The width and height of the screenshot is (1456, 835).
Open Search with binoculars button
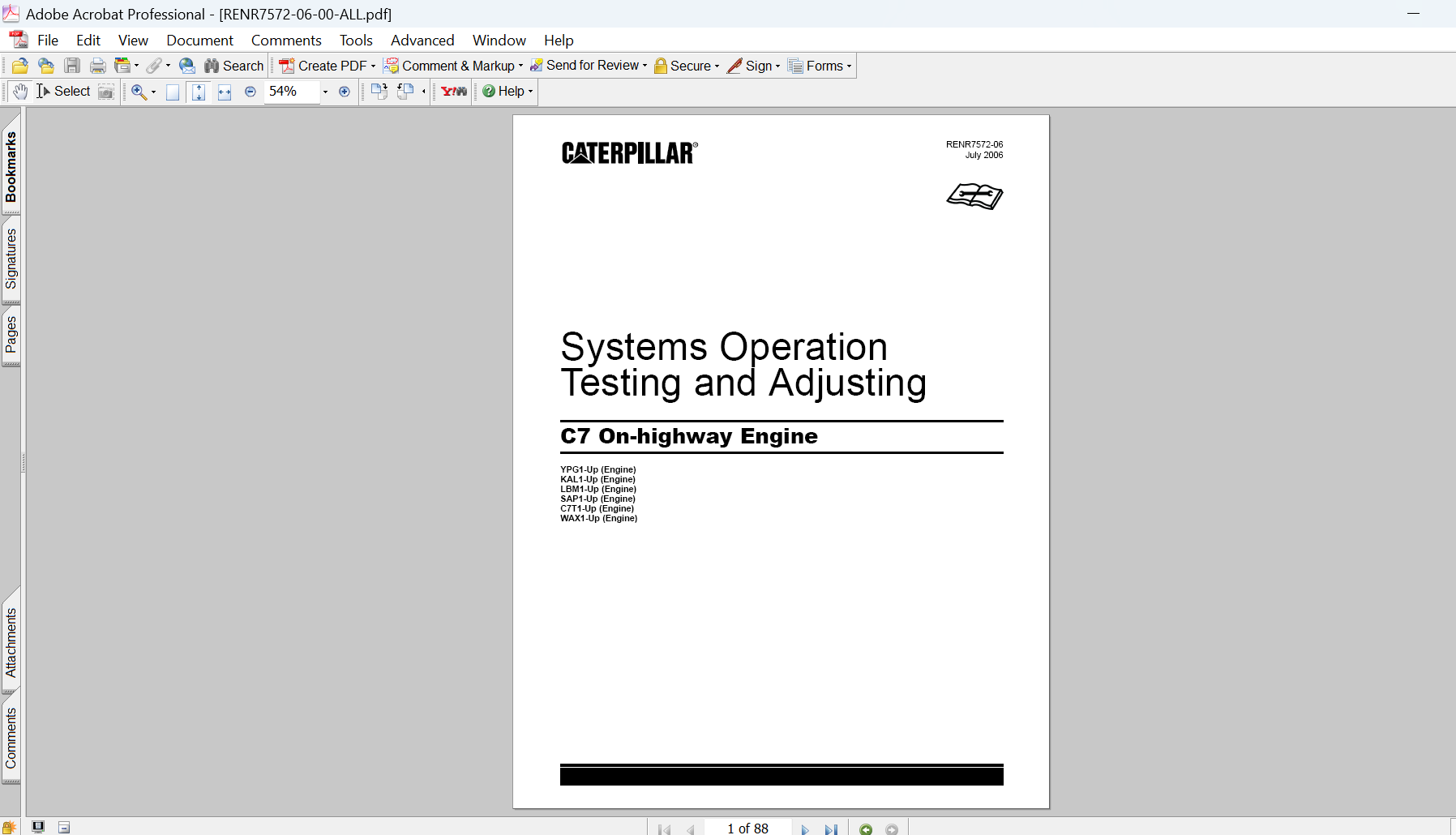(x=234, y=66)
